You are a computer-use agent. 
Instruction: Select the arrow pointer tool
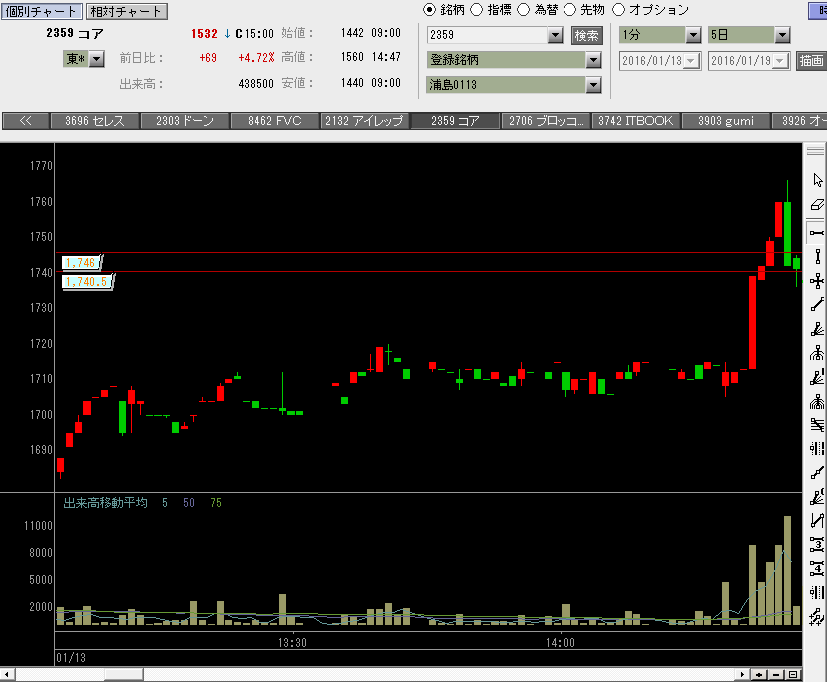click(817, 180)
